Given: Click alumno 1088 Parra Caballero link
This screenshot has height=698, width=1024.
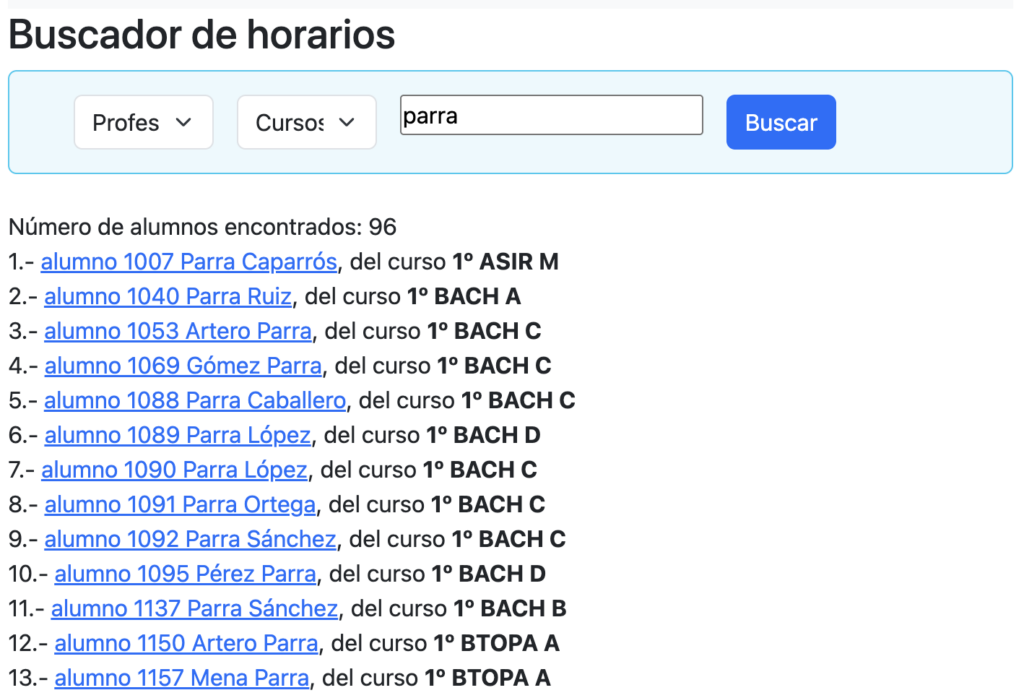Looking at the screenshot, I should [x=195, y=401].
